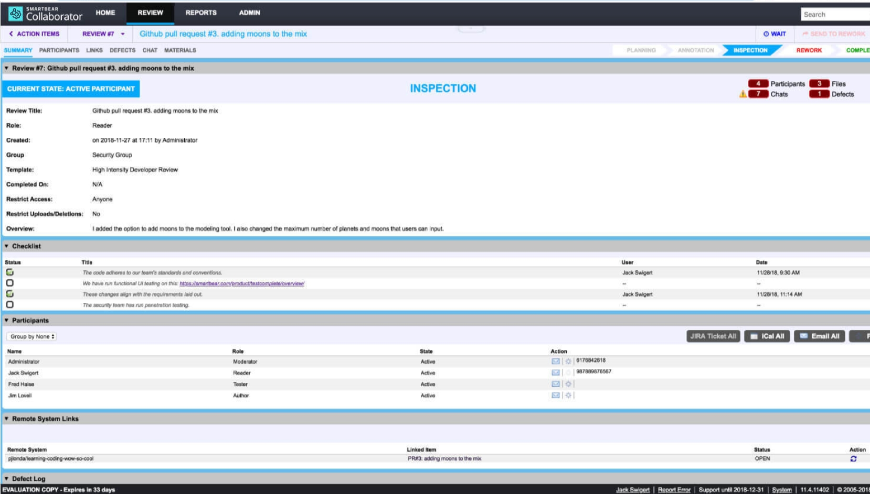The width and height of the screenshot is (870, 494).
Task: Collapse the Checklist section
Action: point(6,245)
